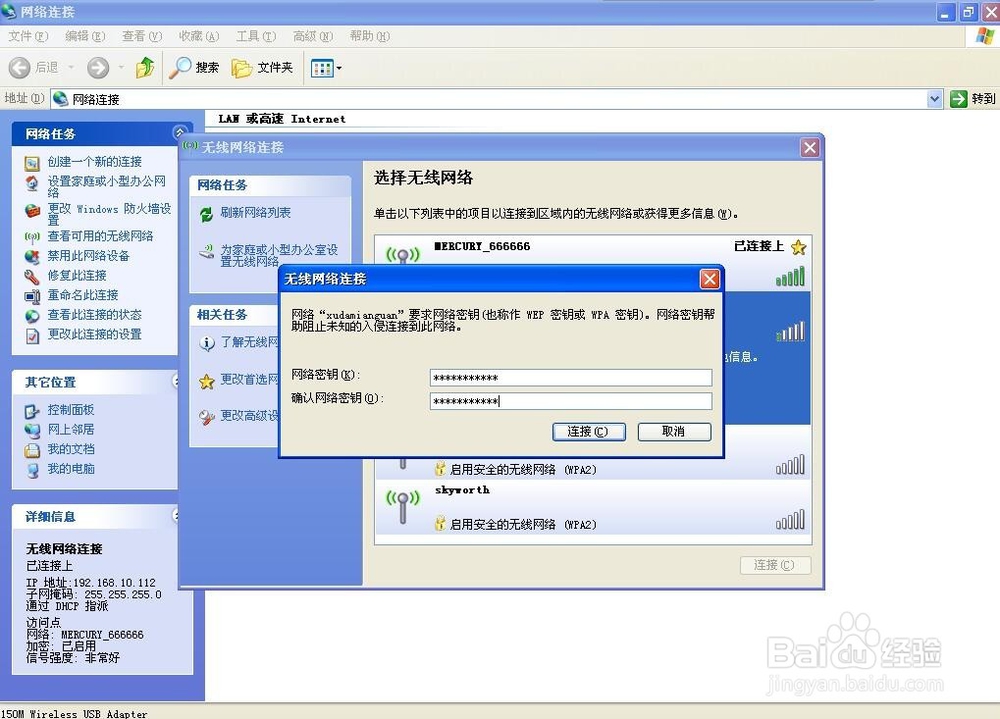Click 修复此连接 link
Image resolution: width=1000 pixels, height=719 pixels.
pos(77,276)
